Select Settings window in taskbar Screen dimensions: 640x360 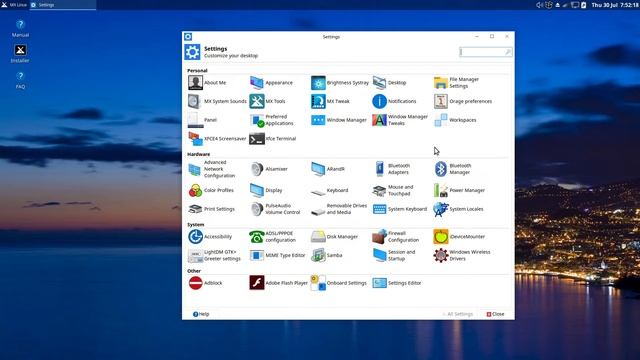tap(62, 5)
